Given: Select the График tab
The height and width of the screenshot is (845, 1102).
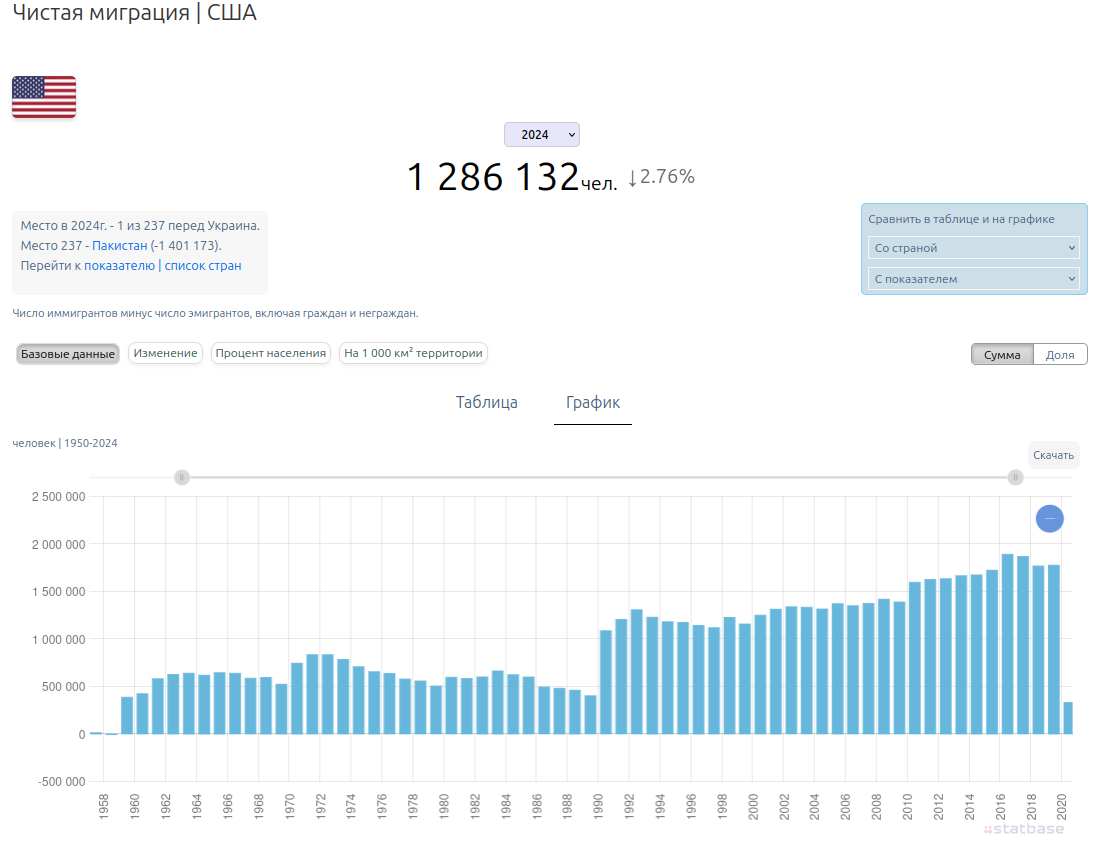Looking at the screenshot, I should [593, 403].
